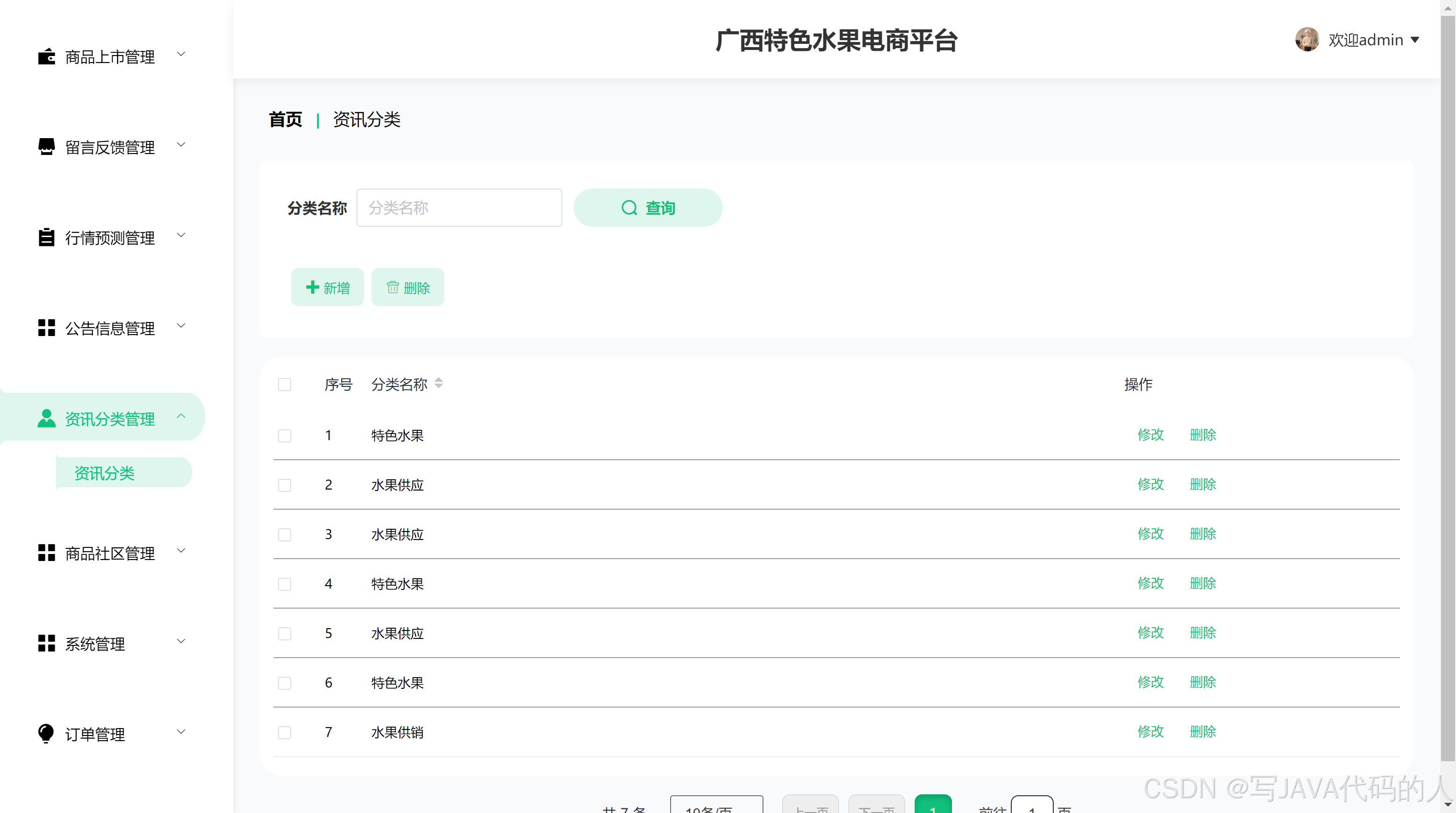1456x813 pixels.
Task: Click the 首页 breadcrumb link
Action: click(x=286, y=119)
